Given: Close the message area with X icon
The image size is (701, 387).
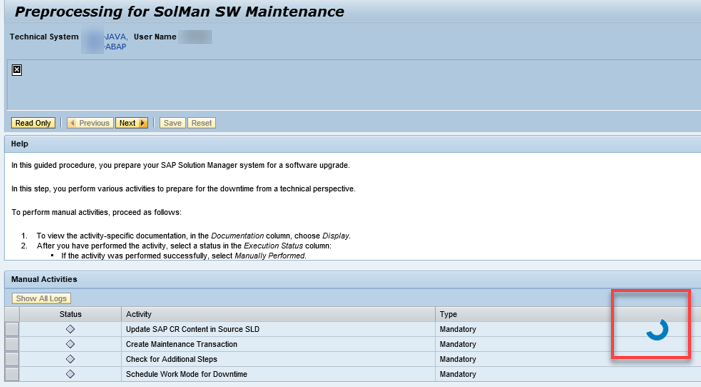Looking at the screenshot, I should coord(17,70).
